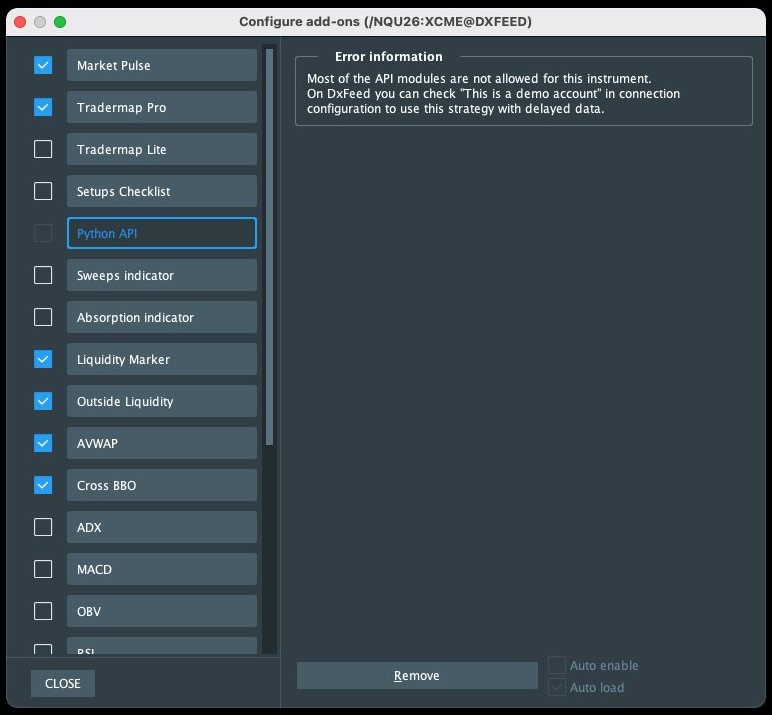Toggle the disabled Python API checkbox
Image resolution: width=772 pixels, height=715 pixels.
coord(43,233)
